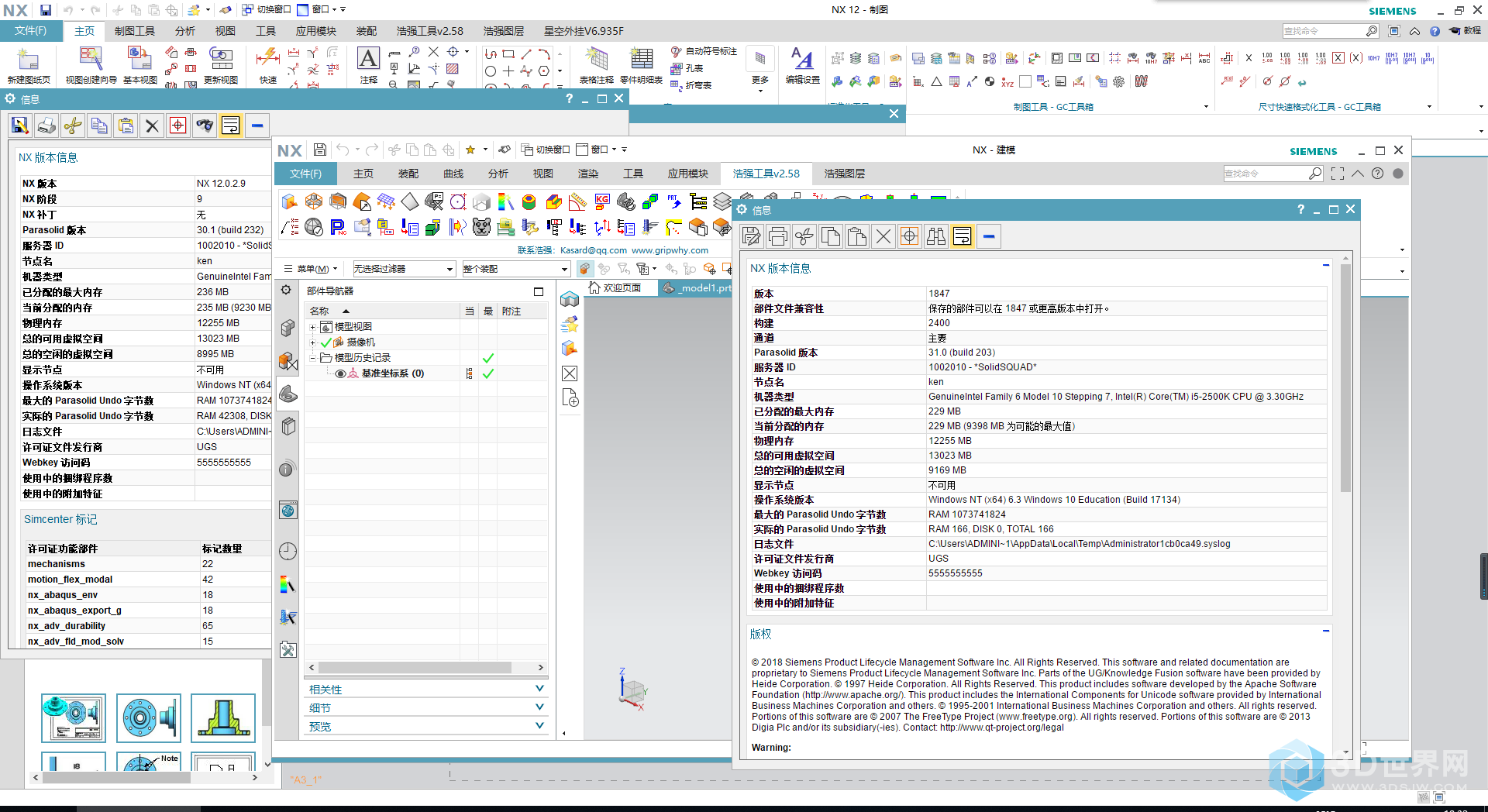Click the save-as icon in the NX 1847 info window
The width and height of the screenshot is (1488, 812).
[x=751, y=236]
